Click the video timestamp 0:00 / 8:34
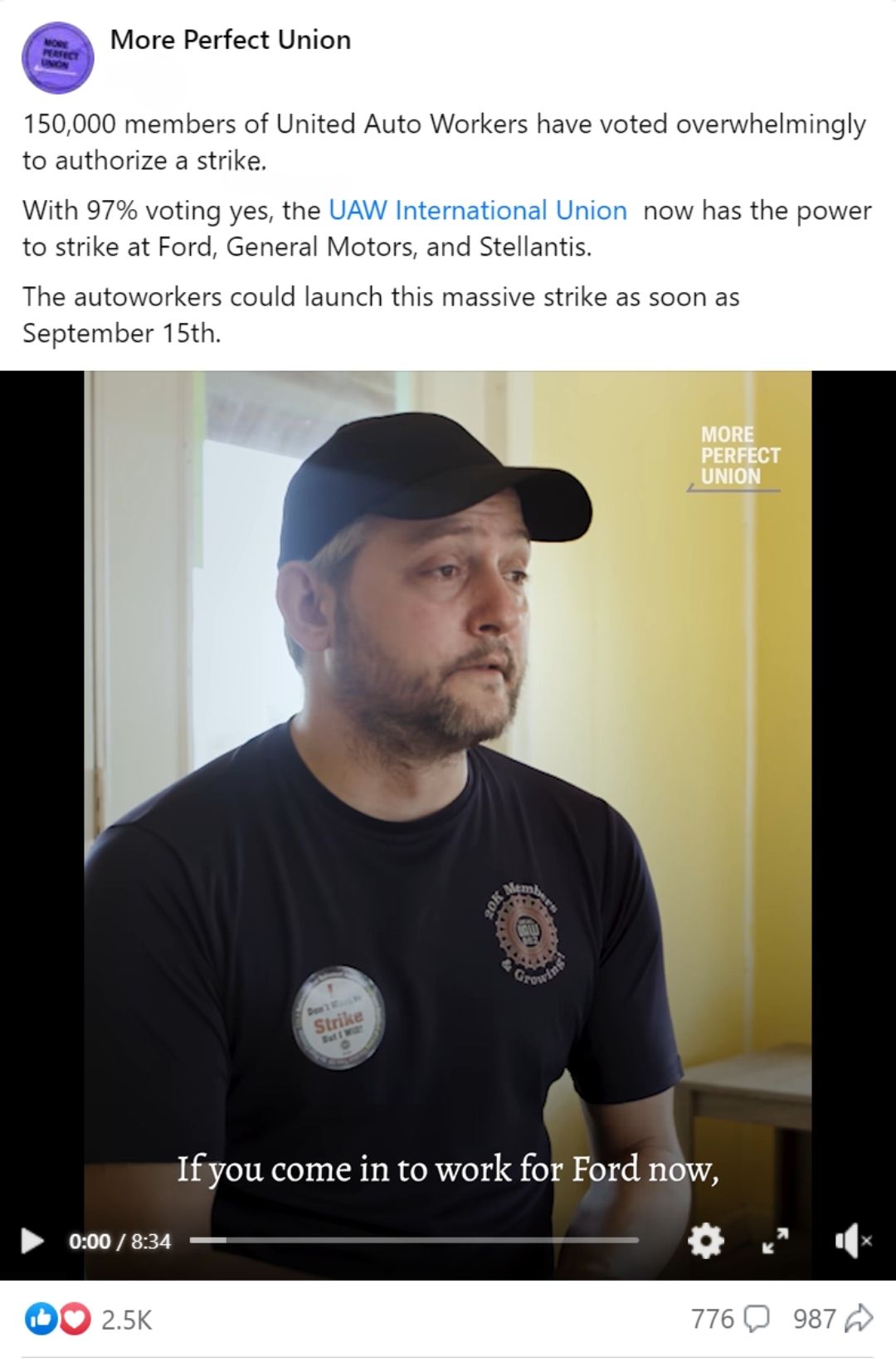The image size is (896, 1367). click(119, 1241)
